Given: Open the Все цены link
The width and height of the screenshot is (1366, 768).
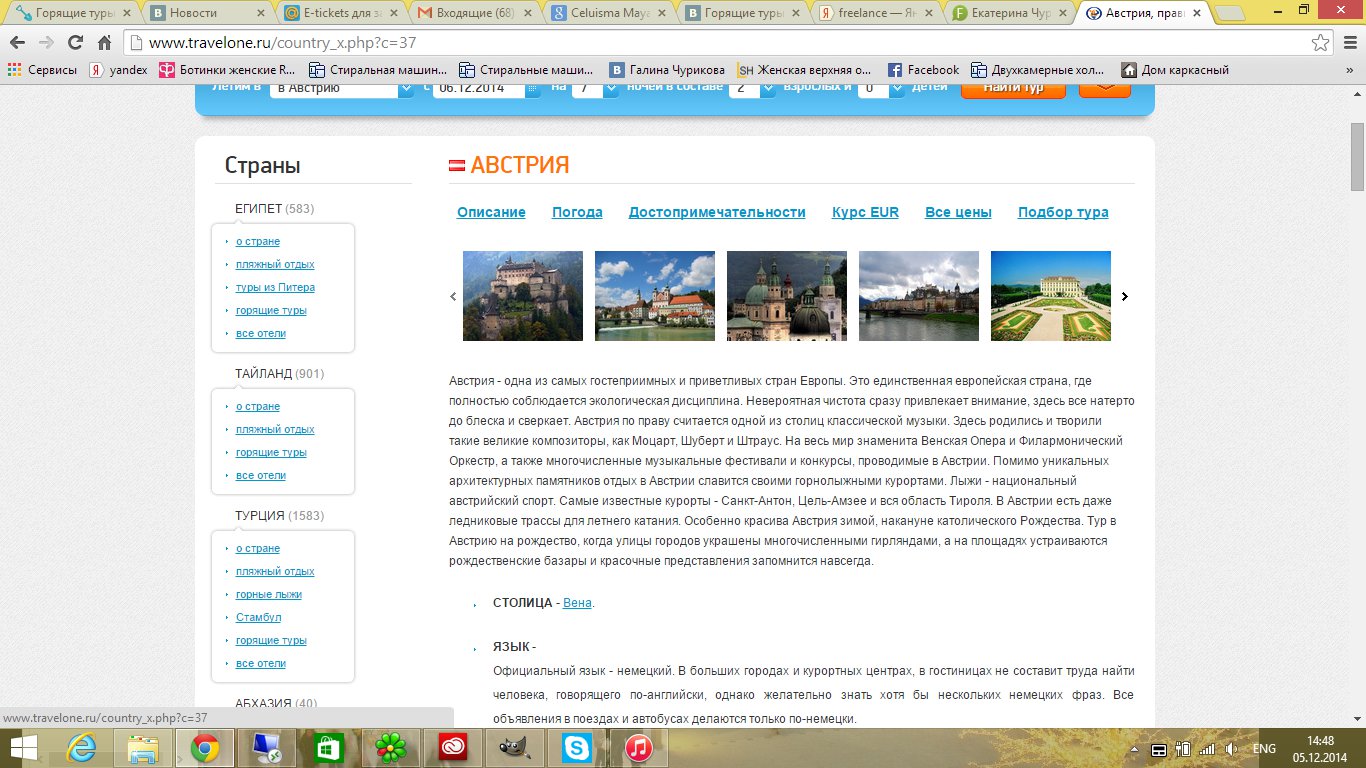Looking at the screenshot, I should pyautogui.click(x=958, y=212).
